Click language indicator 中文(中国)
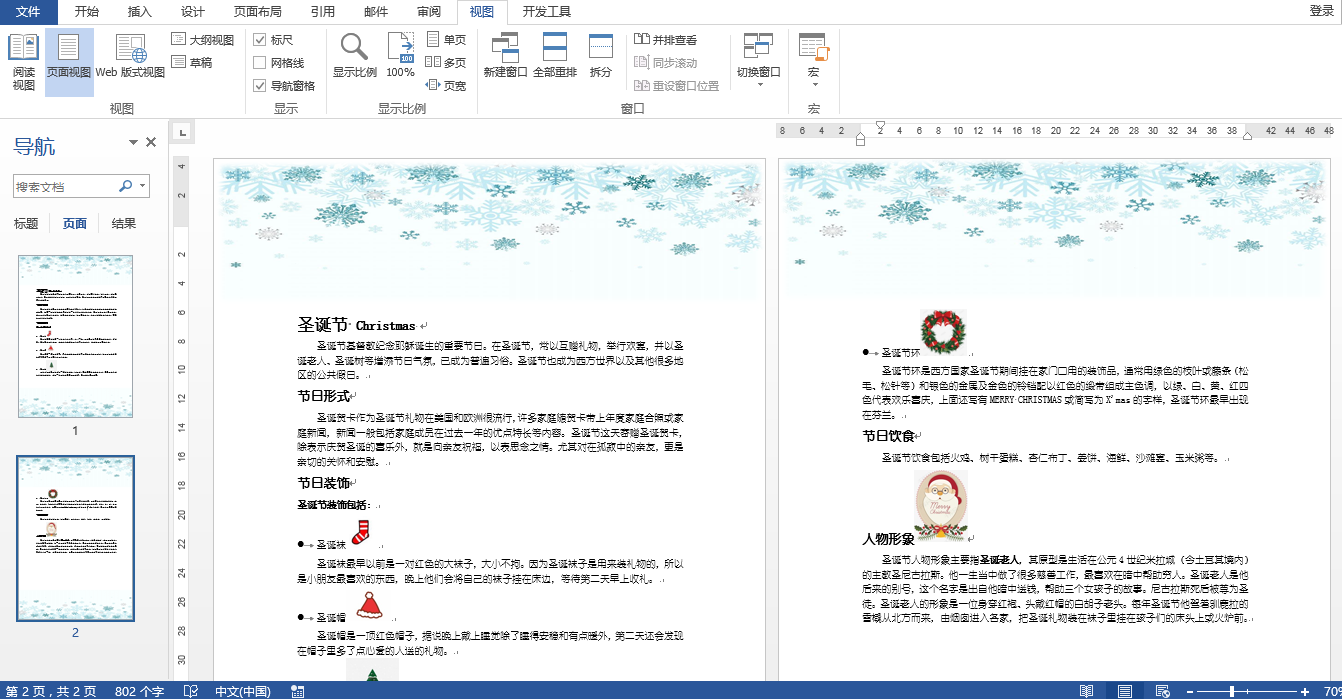Viewport: 1342px width, 699px height. (x=243, y=691)
